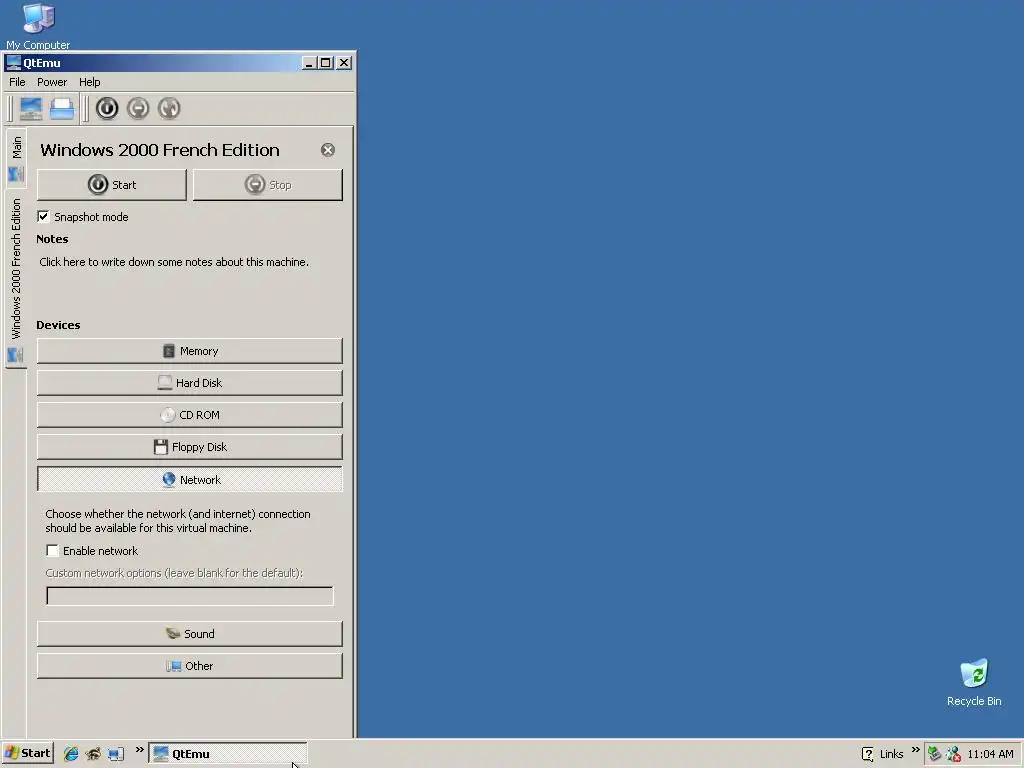Screen dimensions: 1024x768
Task: Expand the CD ROM device section
Action: coord(189,415)
